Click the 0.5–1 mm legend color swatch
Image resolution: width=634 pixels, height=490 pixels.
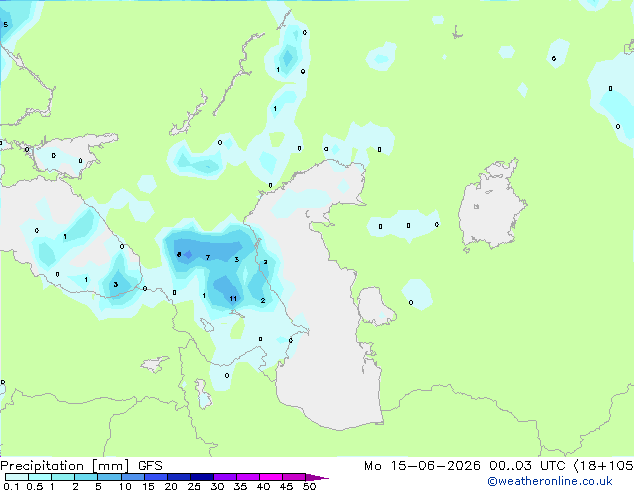pyautogui.click(x=40, y=477)
